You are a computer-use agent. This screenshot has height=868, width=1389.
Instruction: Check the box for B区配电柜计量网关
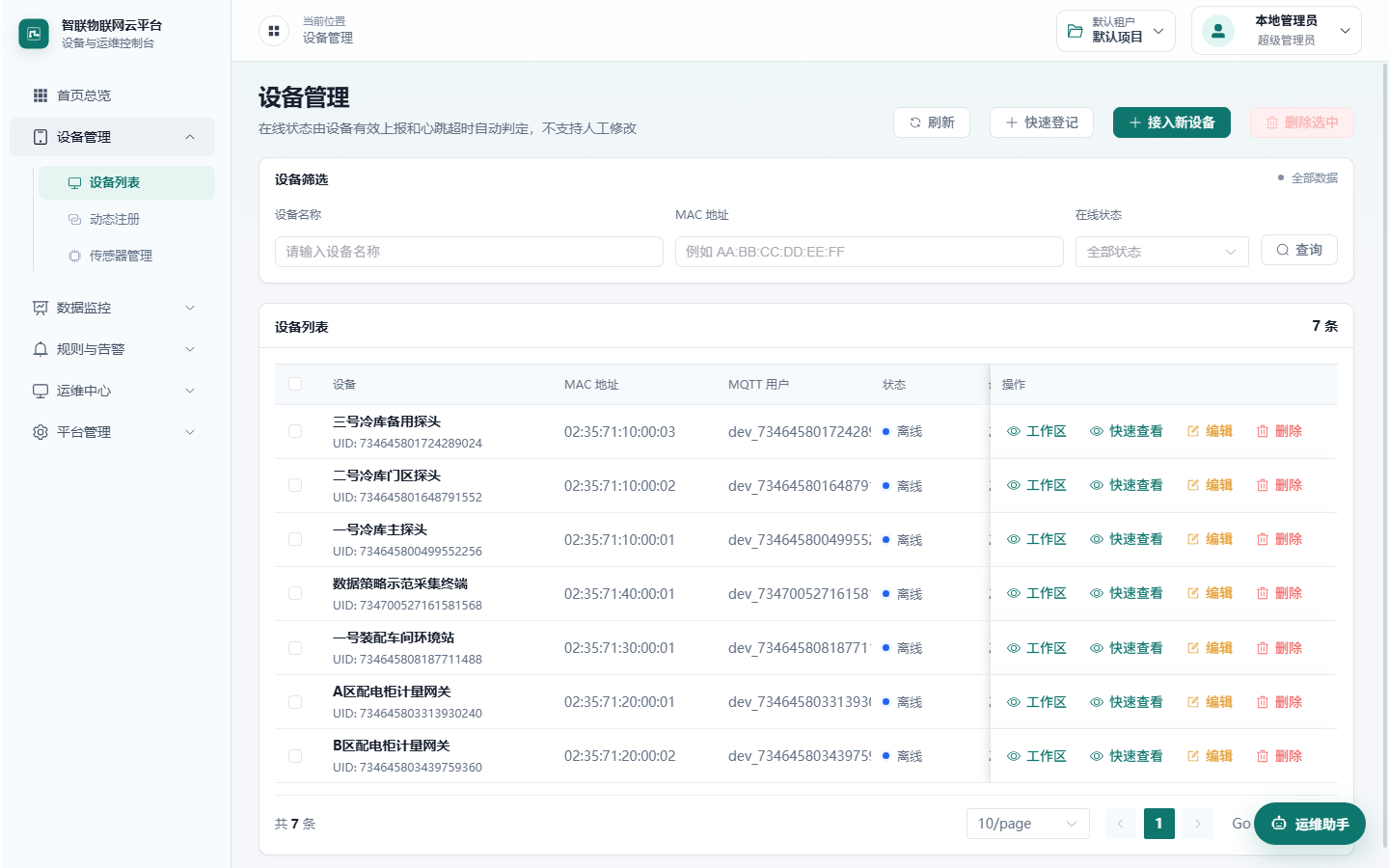click(295, 756)
